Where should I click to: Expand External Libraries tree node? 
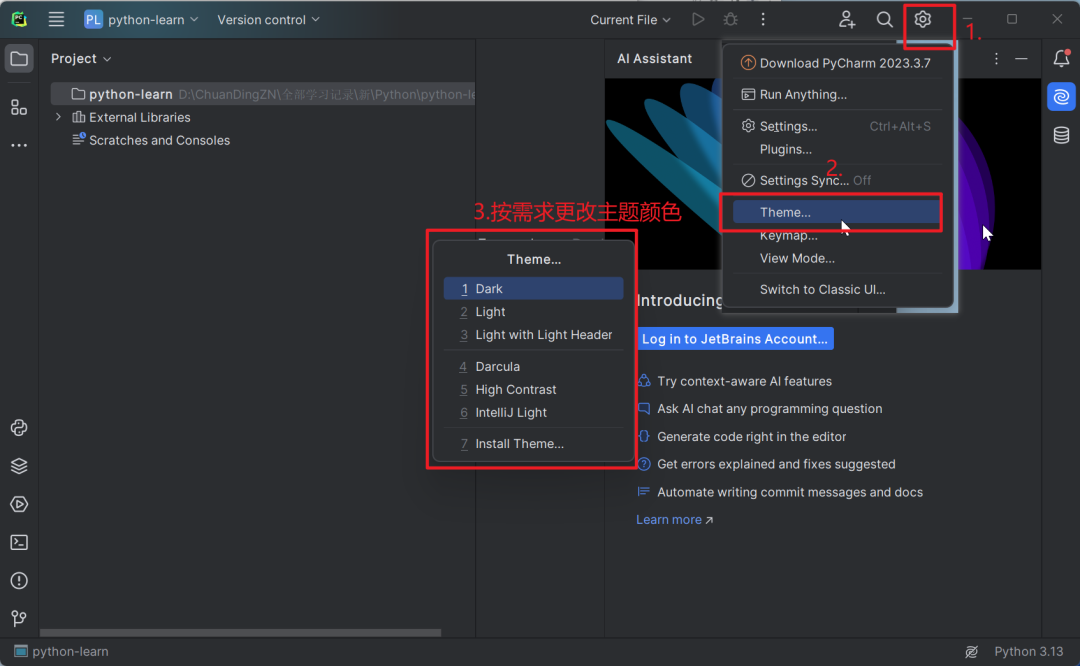[59, 117]
